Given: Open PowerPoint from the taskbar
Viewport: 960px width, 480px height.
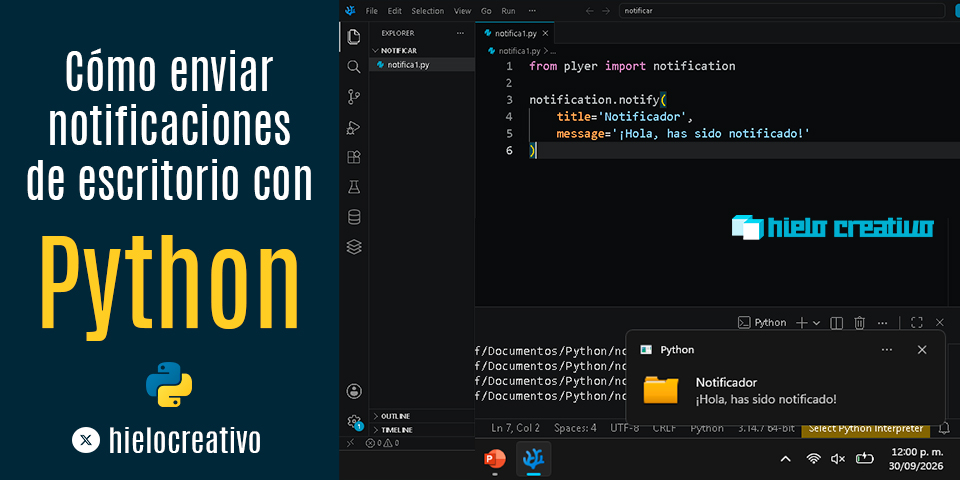Looking at the screenshot, I should click(x=495, y=459).
